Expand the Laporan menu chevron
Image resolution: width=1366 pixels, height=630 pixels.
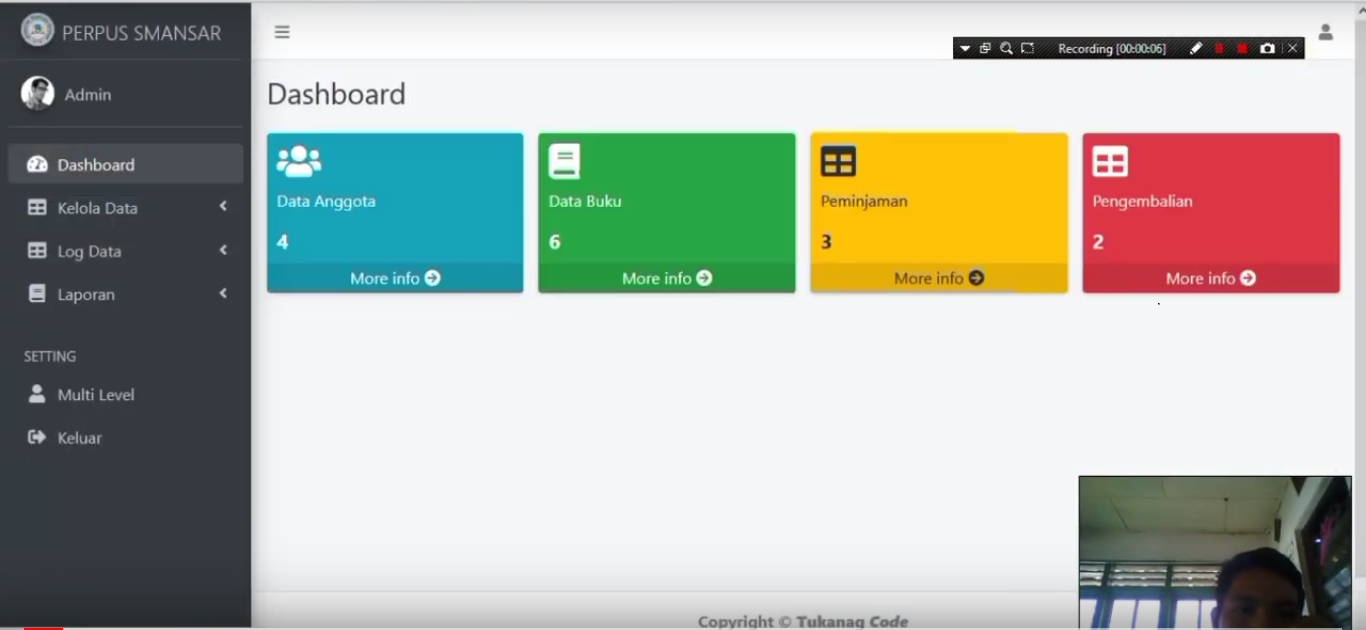click(223, 293)
